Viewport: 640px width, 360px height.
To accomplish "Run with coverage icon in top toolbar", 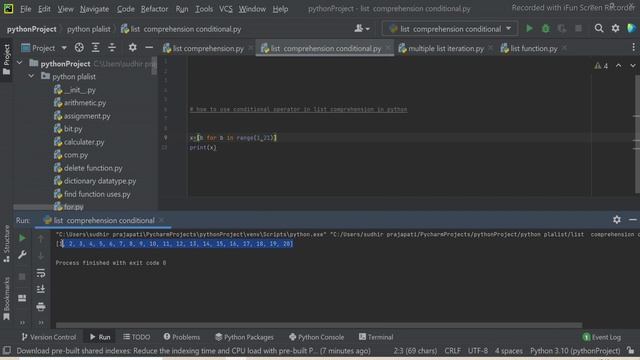I will point(562,29).
